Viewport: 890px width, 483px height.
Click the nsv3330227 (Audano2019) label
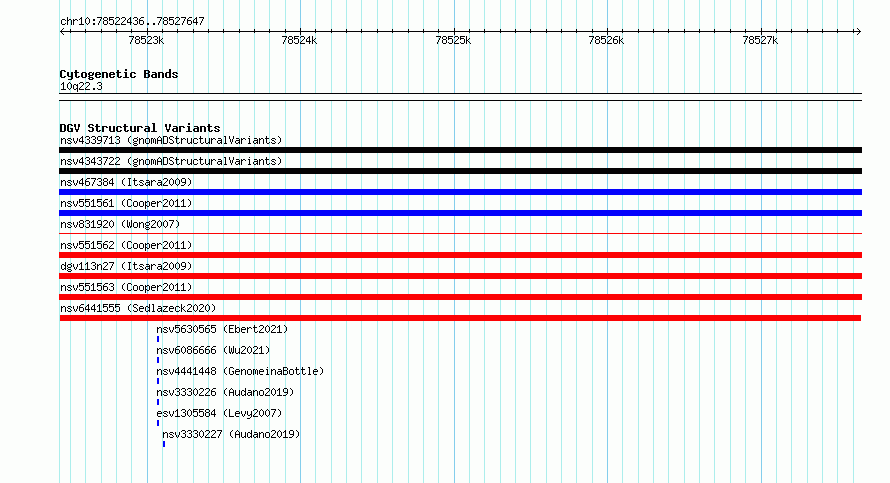(231, 434)
